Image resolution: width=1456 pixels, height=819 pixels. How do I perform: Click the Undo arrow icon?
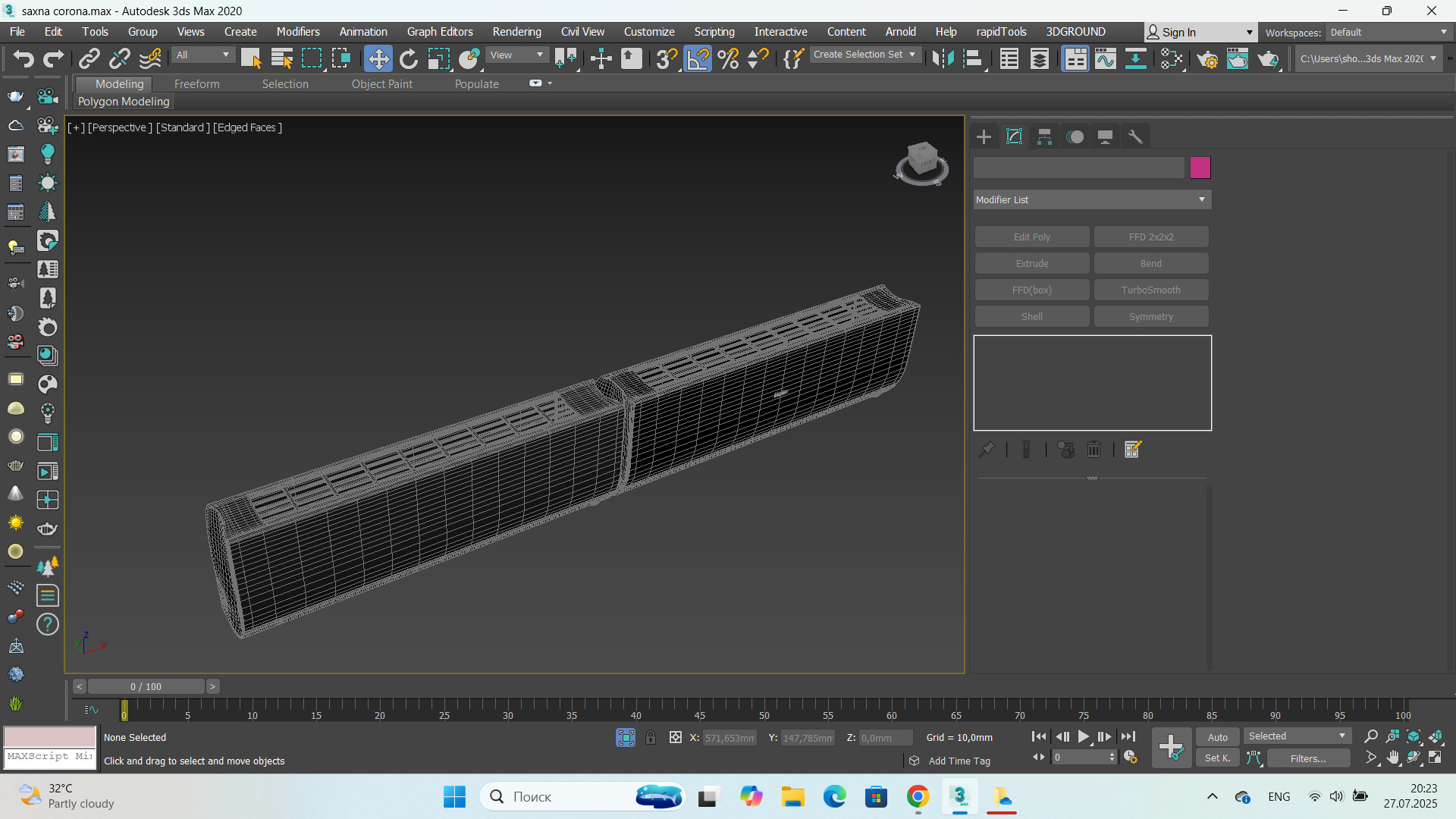[x=23, y=58]
